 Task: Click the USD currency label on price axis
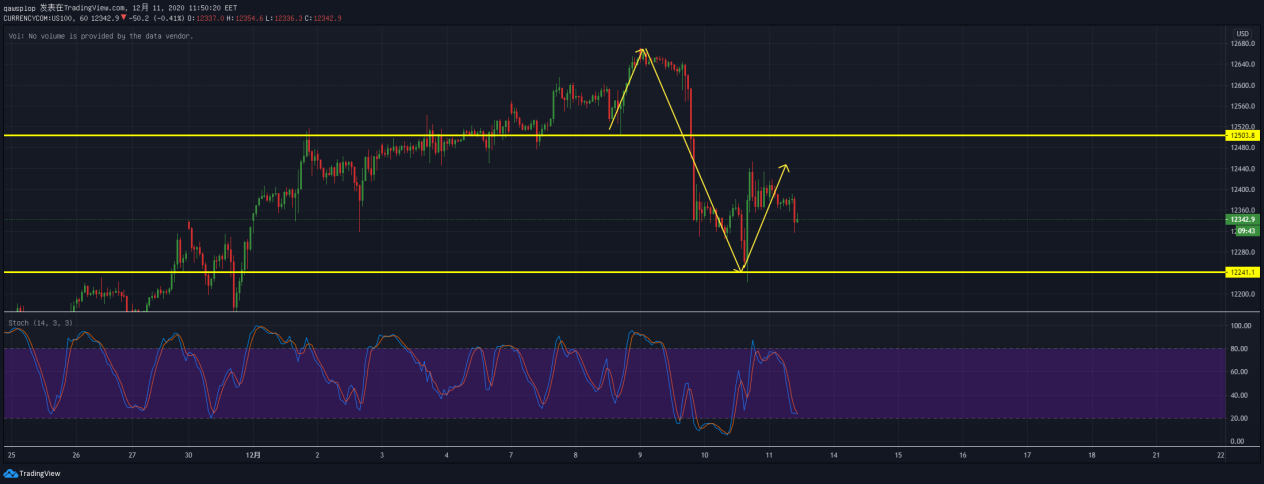(1243, 32)
